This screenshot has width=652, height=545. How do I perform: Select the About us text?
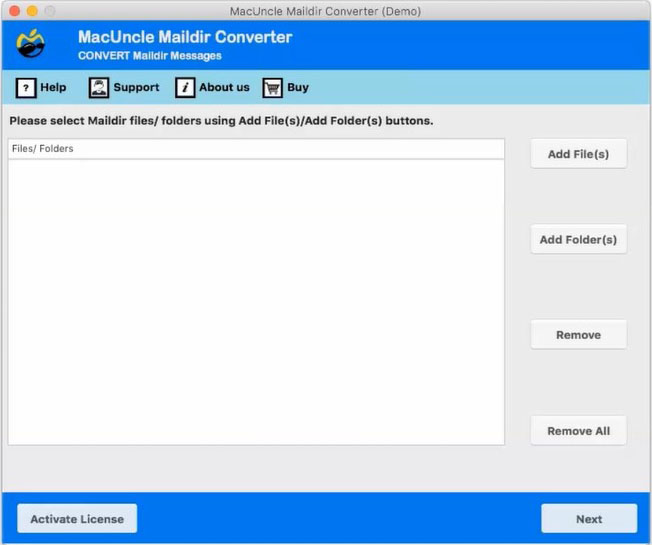coord(224,88)
